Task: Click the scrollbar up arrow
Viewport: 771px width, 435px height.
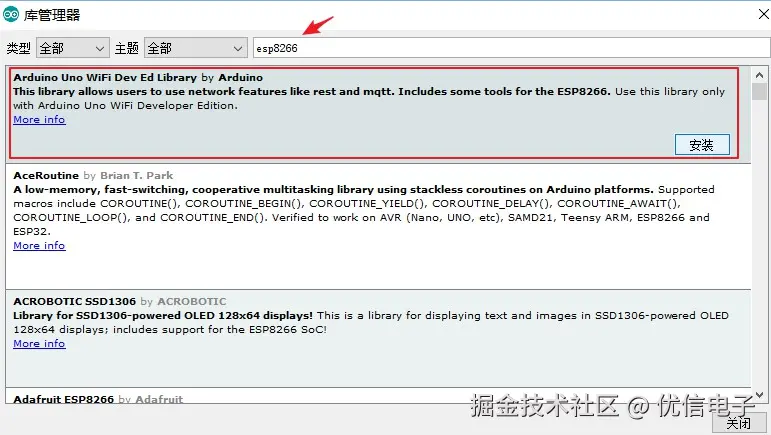Action: click(x=759, y=75)
